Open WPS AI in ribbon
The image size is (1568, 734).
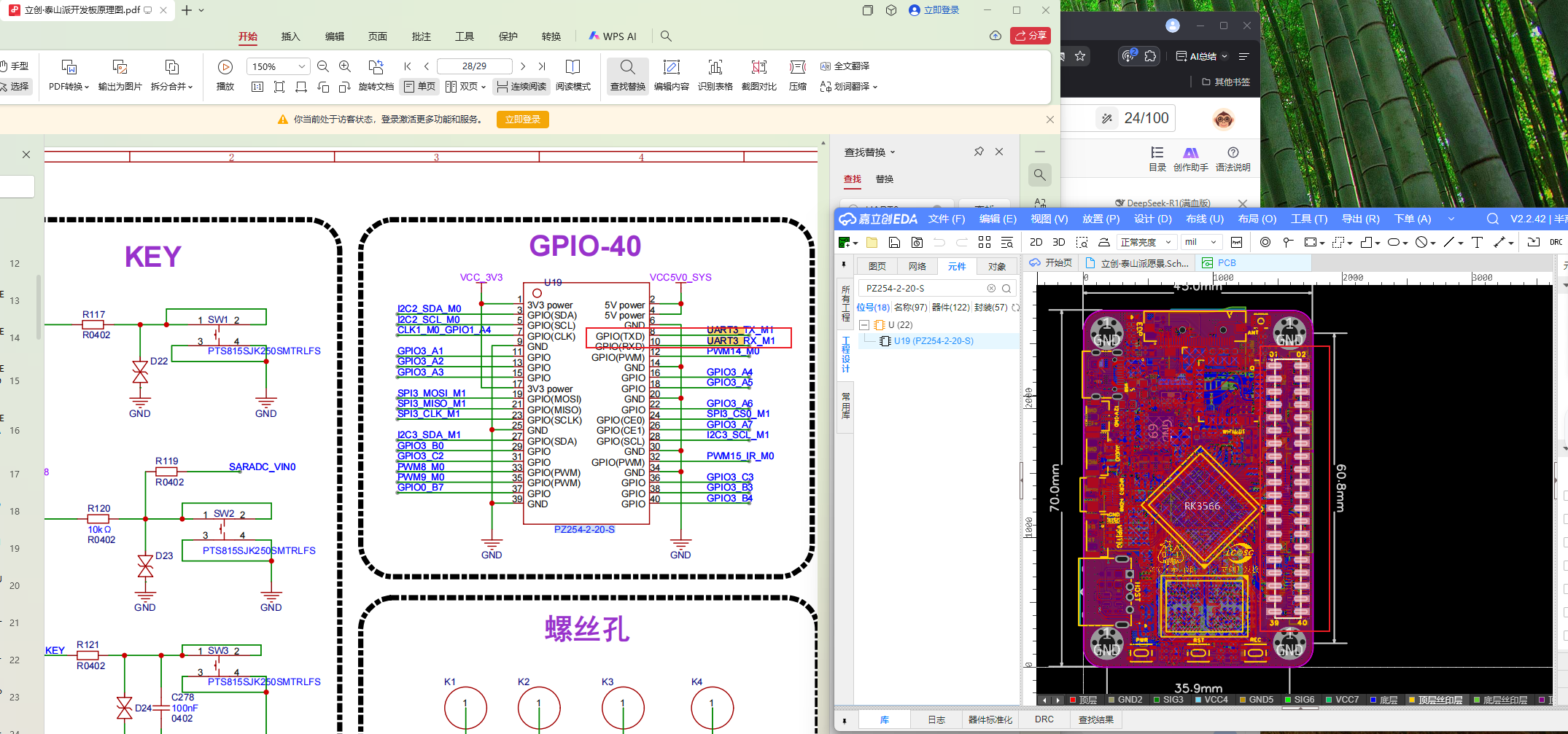(x=613, y=36)
